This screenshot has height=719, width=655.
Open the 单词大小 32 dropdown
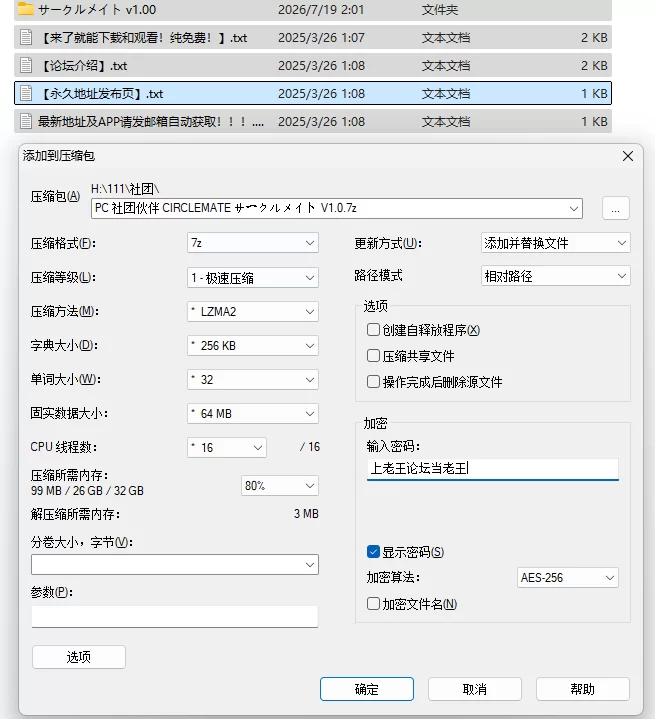pos(253,380)
